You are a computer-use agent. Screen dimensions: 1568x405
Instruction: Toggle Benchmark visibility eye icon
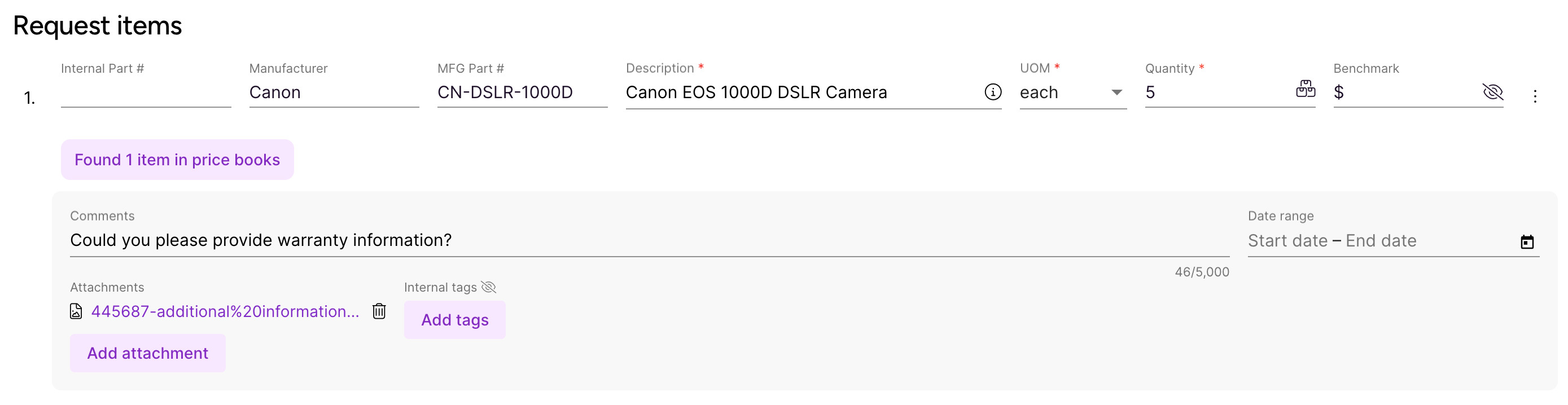1493,92
